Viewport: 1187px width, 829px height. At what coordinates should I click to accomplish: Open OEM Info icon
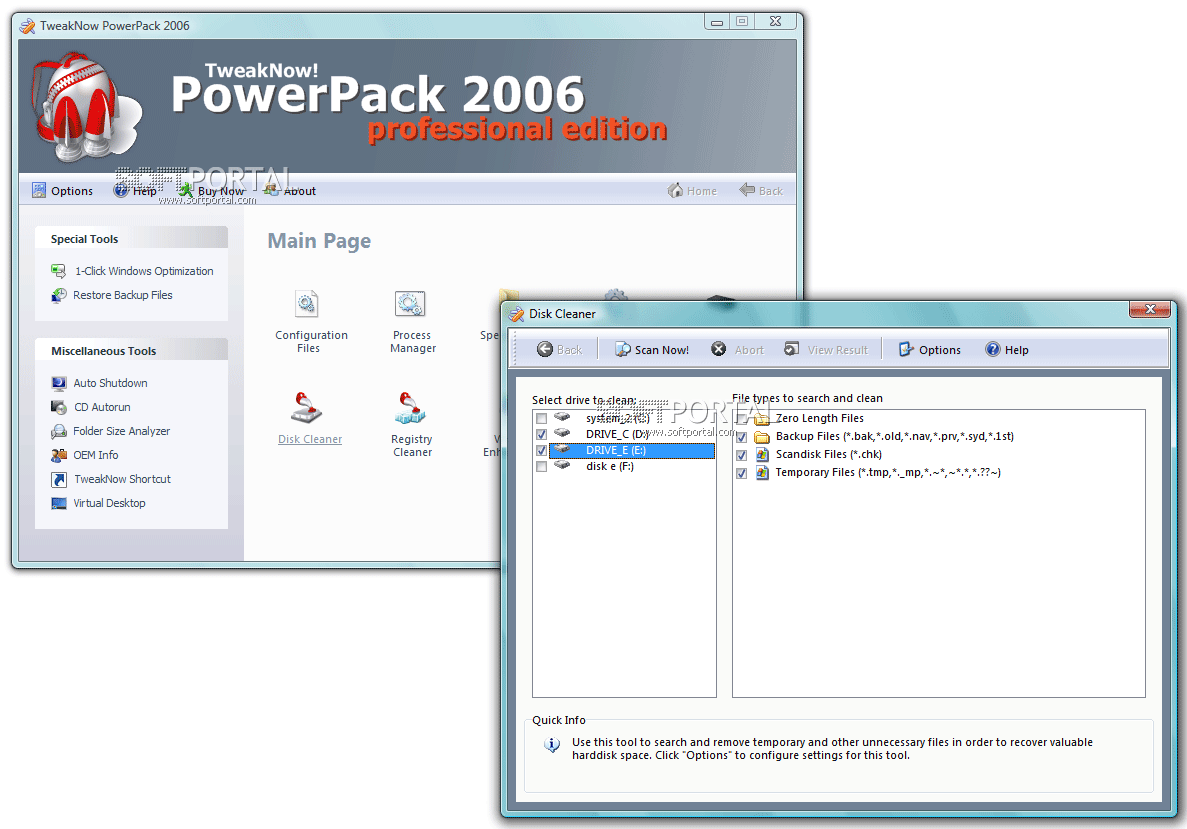coord(58,455)
